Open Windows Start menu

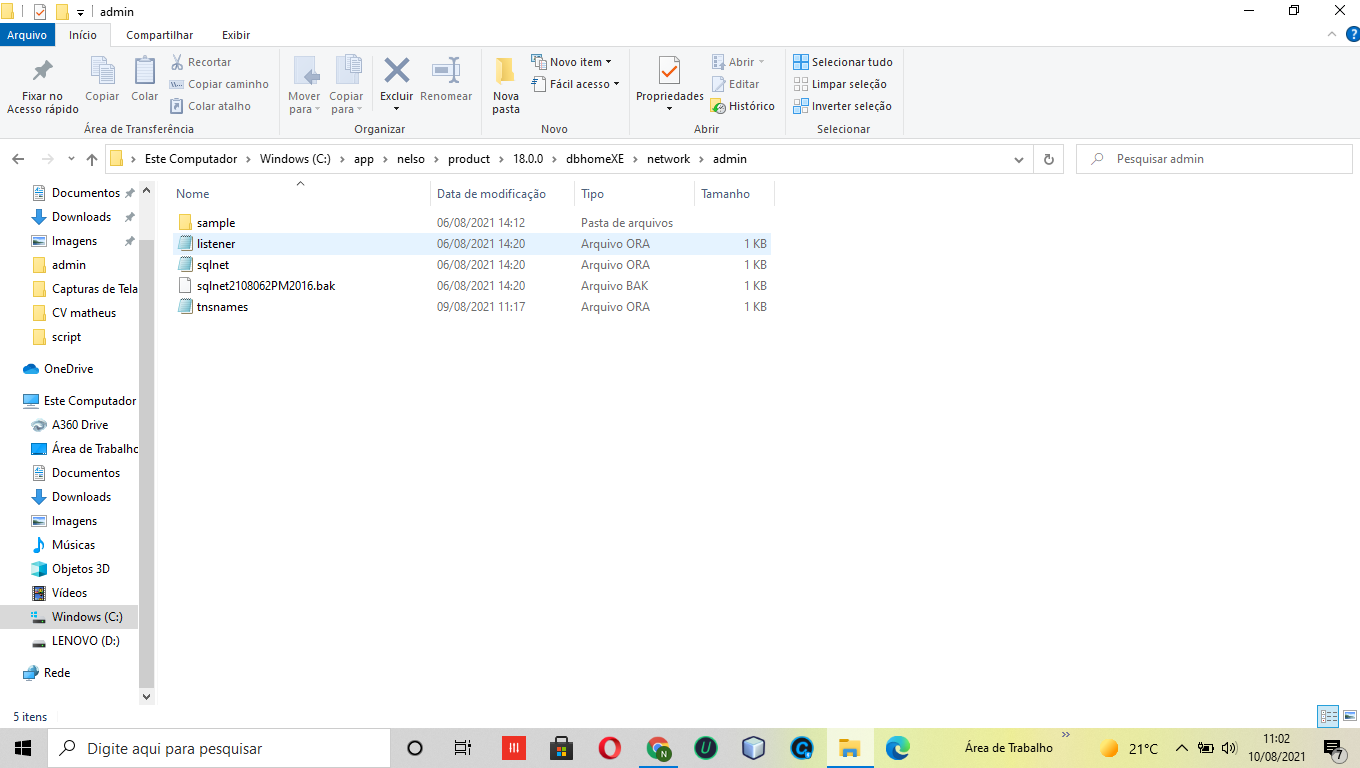tap(23, 748)
